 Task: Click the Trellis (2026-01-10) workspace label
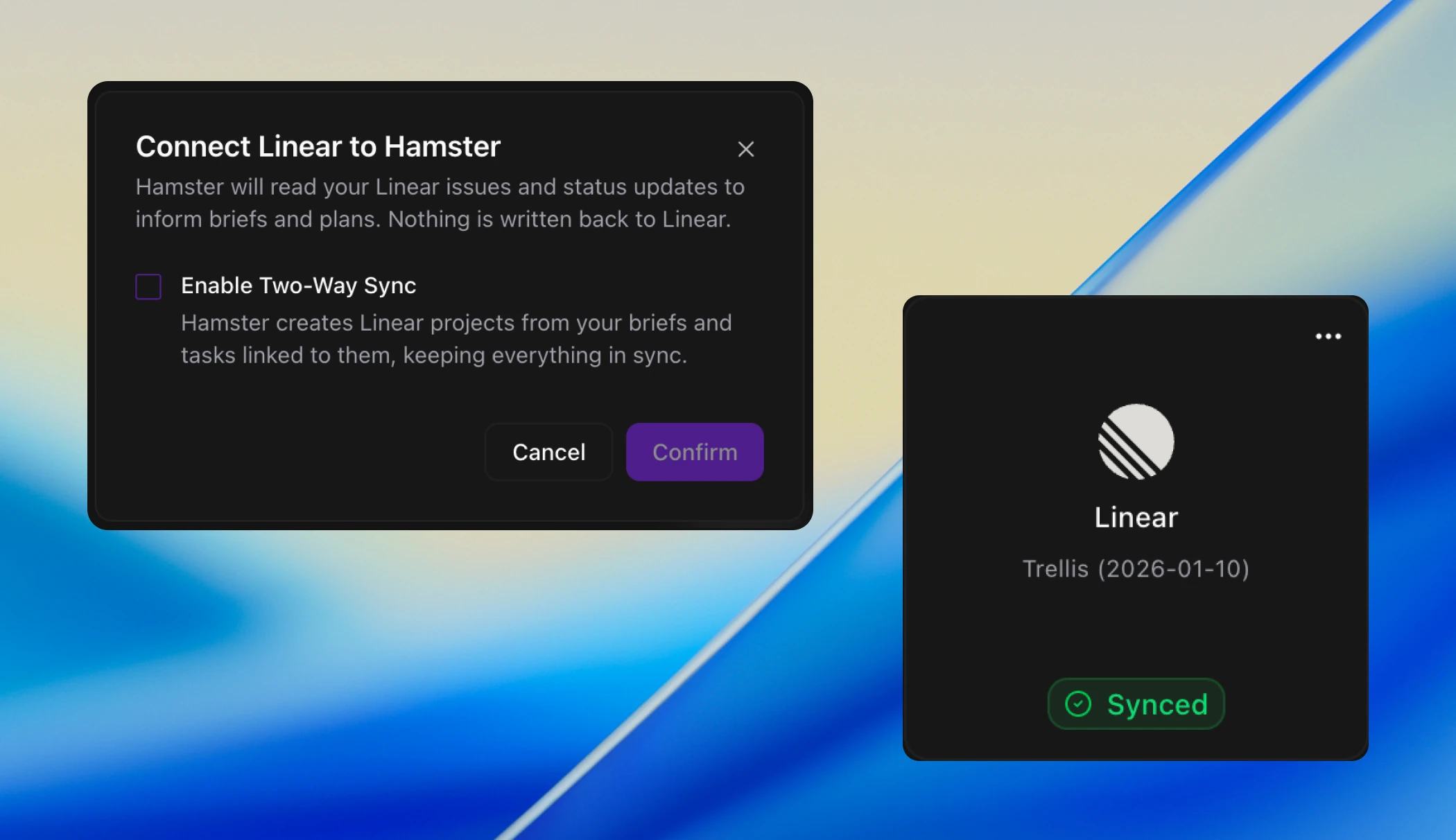(x=1136, y=569)
